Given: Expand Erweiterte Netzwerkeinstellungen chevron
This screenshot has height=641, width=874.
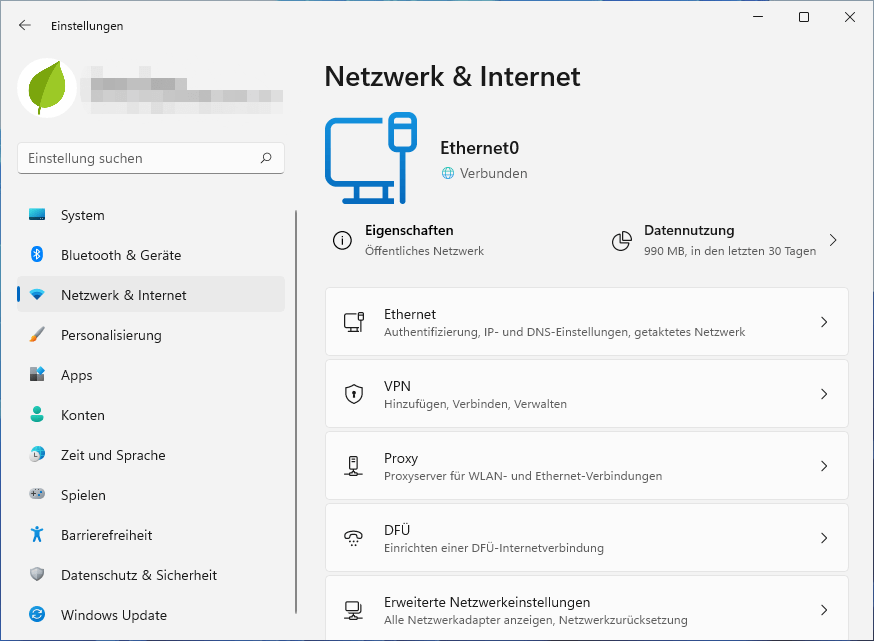Looking at the screenshot, I should [824, 610].
